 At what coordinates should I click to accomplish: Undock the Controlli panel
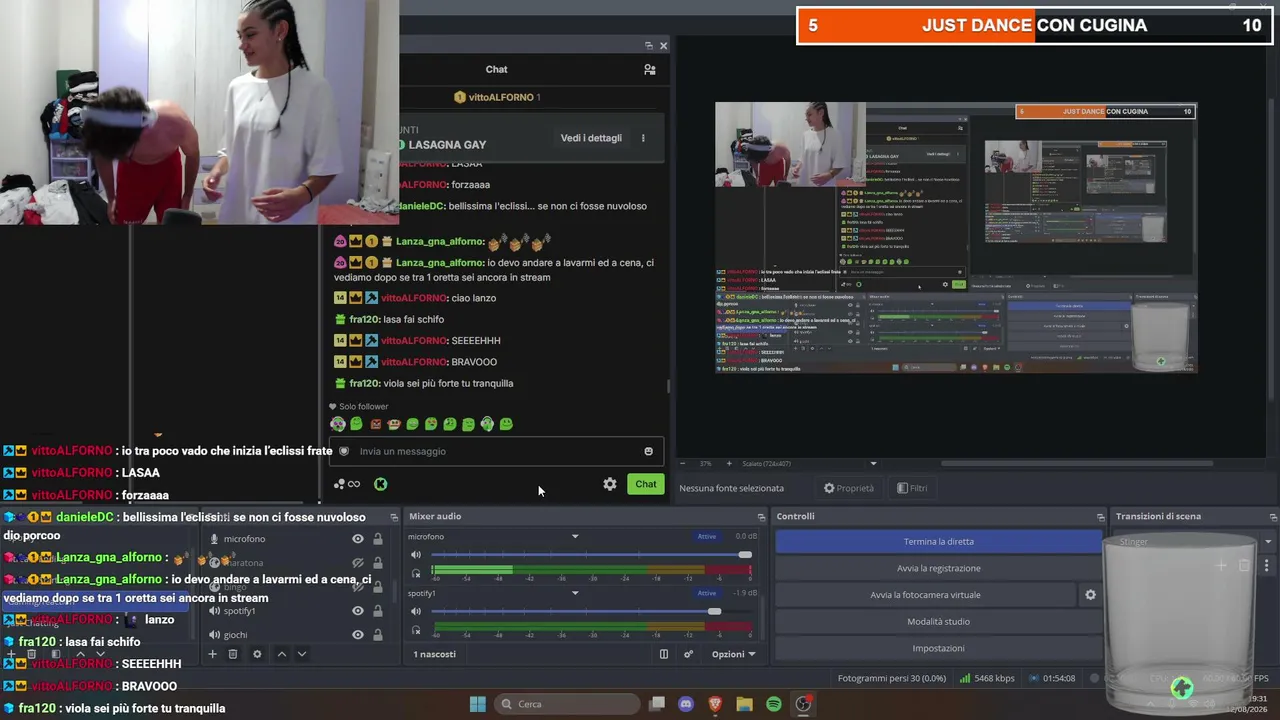tap(1101, 517)
